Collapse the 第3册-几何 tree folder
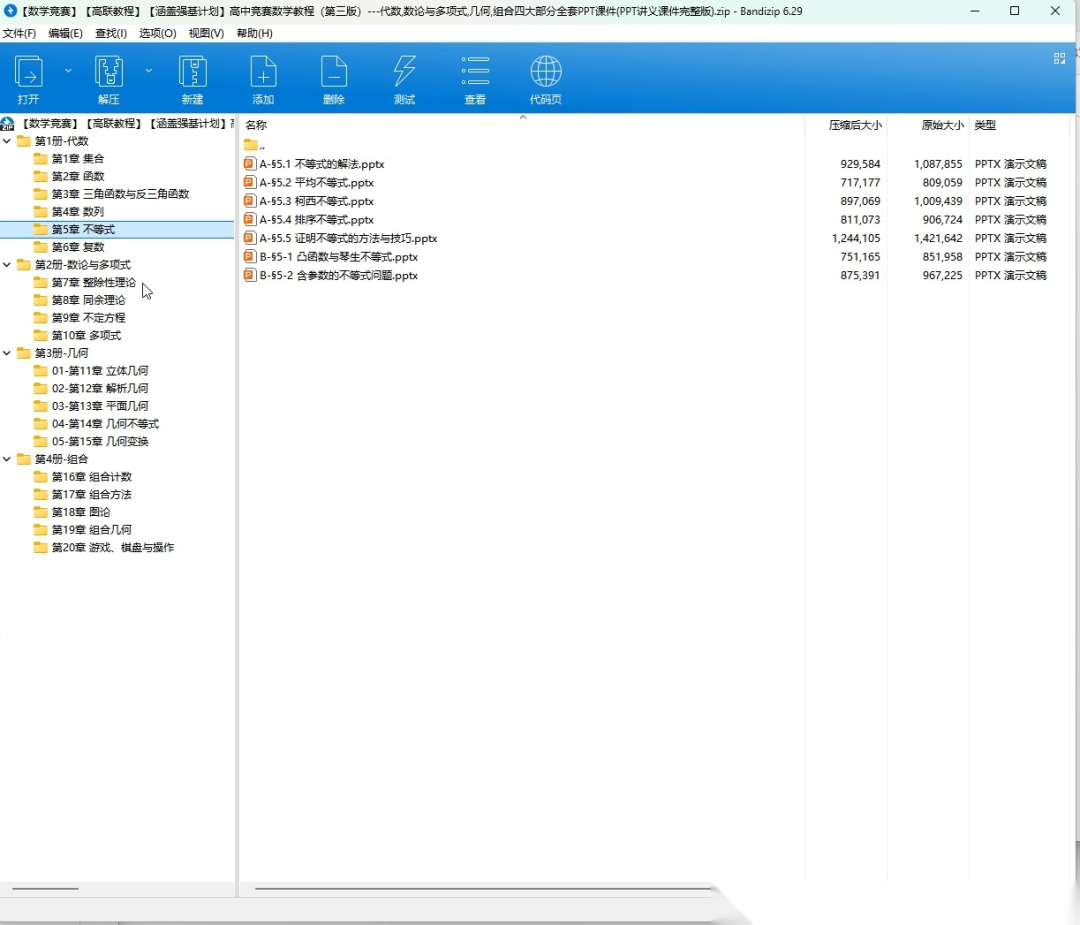Image resolution: width=1080 pixels, height=925 pixels. click(8, 353)
